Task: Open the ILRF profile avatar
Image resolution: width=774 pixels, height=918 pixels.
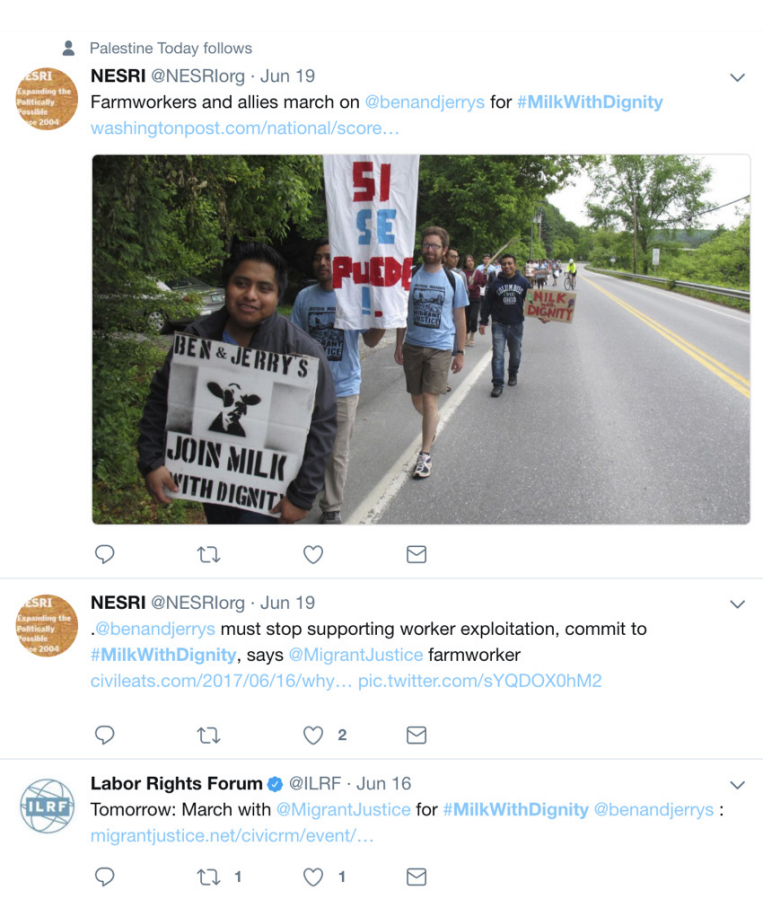Action: (x=47, y=806)
